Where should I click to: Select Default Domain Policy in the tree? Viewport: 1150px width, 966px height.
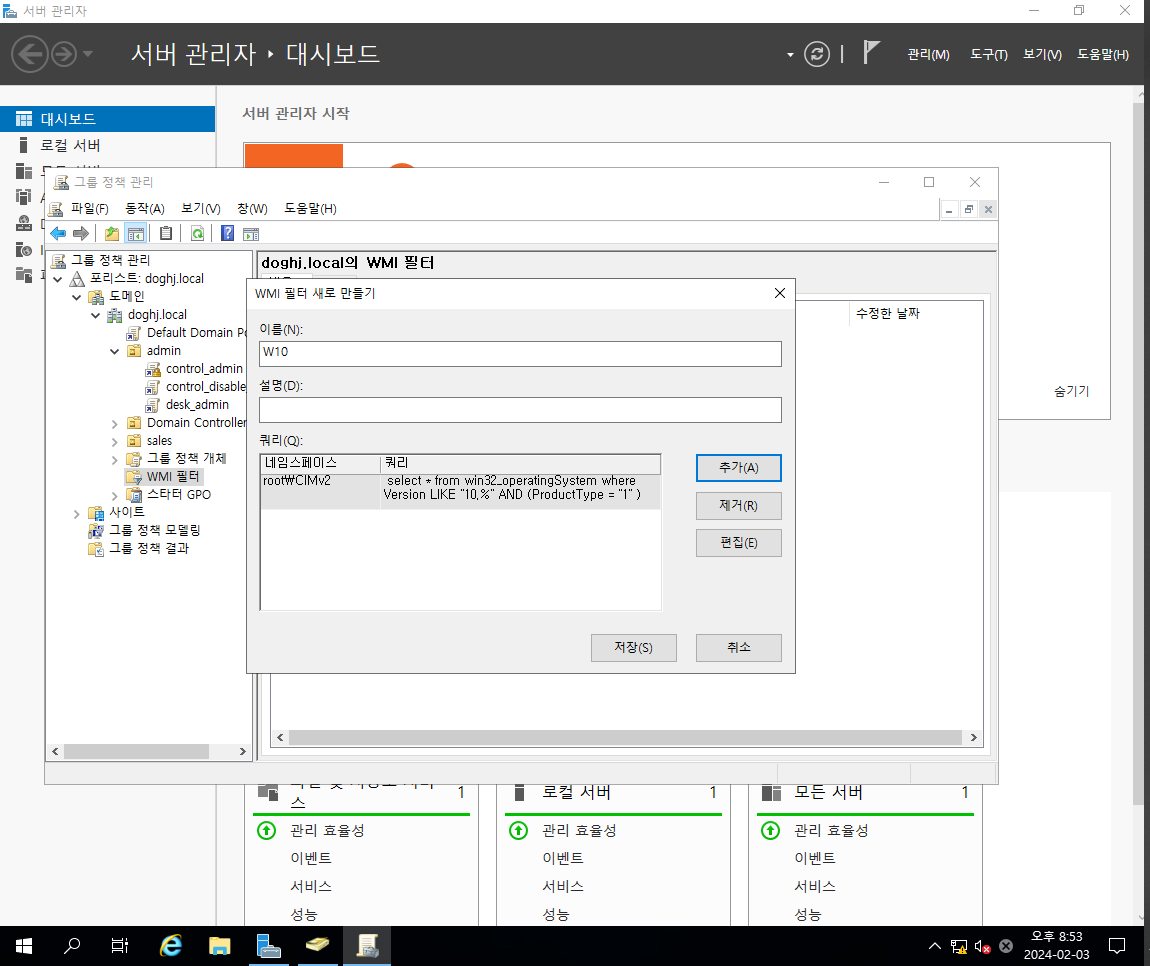(197, 333)
